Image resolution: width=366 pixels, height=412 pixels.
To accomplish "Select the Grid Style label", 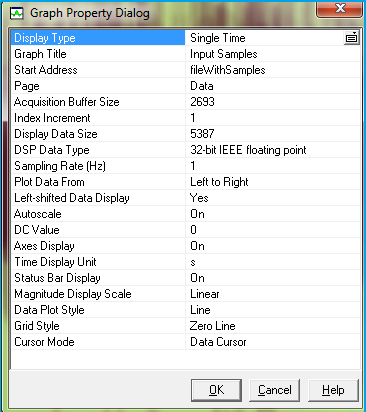I will point(37,326).
